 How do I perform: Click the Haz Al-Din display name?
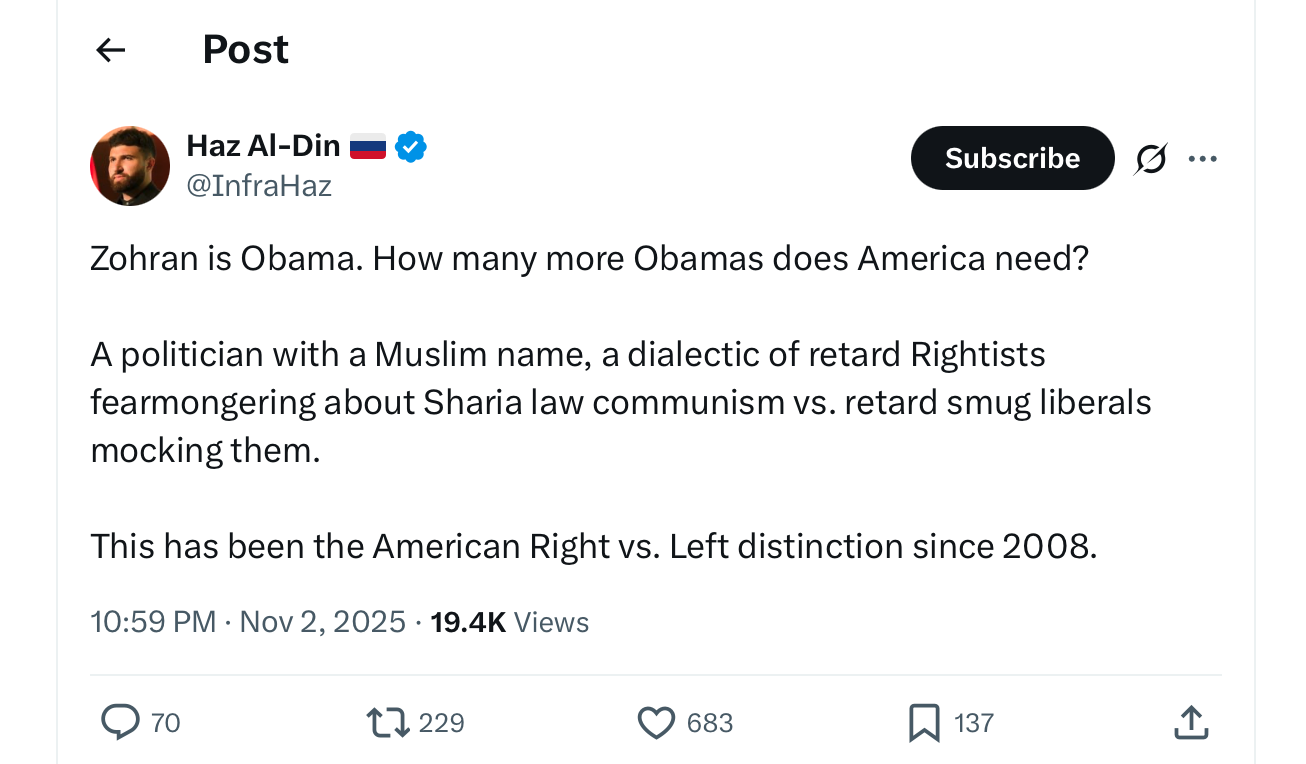tap(263, 146)
